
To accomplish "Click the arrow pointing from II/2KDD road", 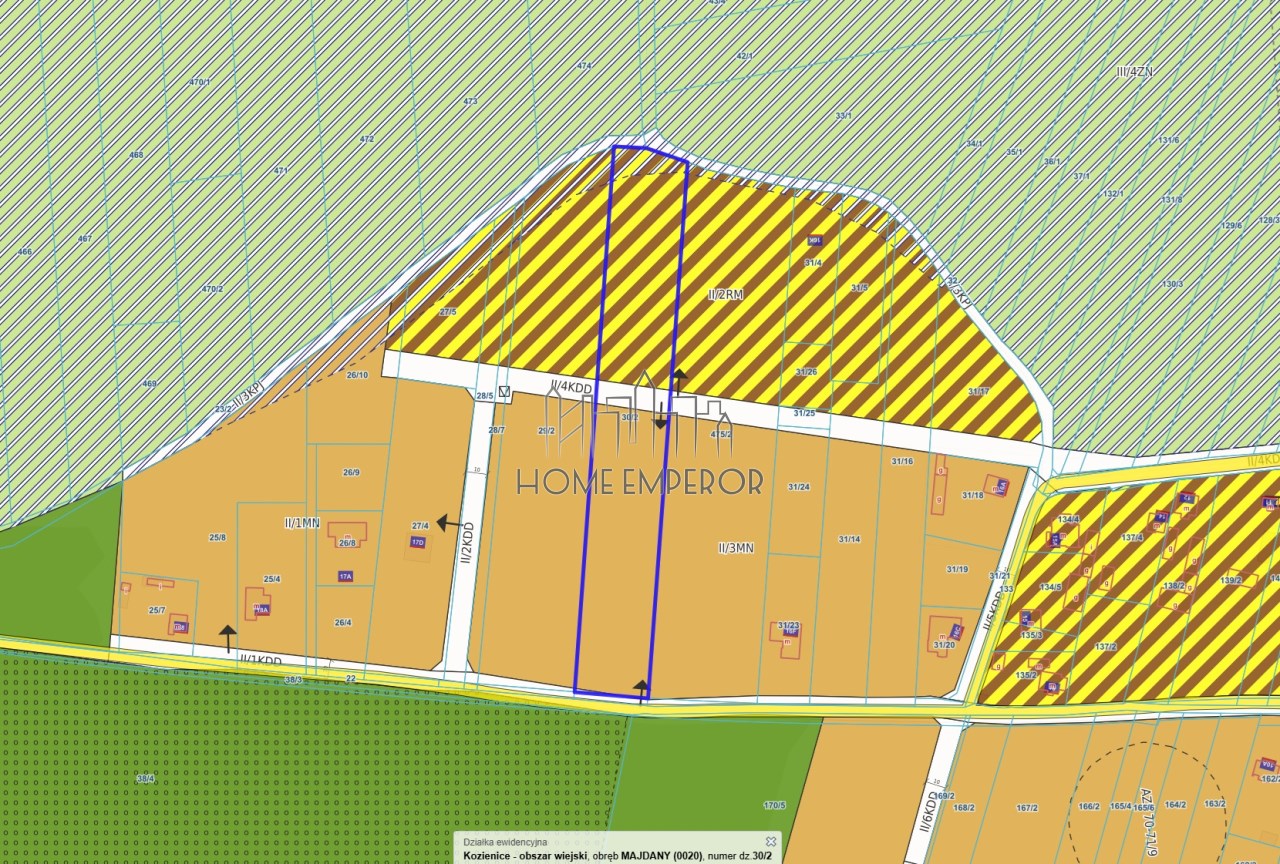I will tap(448, 522).
